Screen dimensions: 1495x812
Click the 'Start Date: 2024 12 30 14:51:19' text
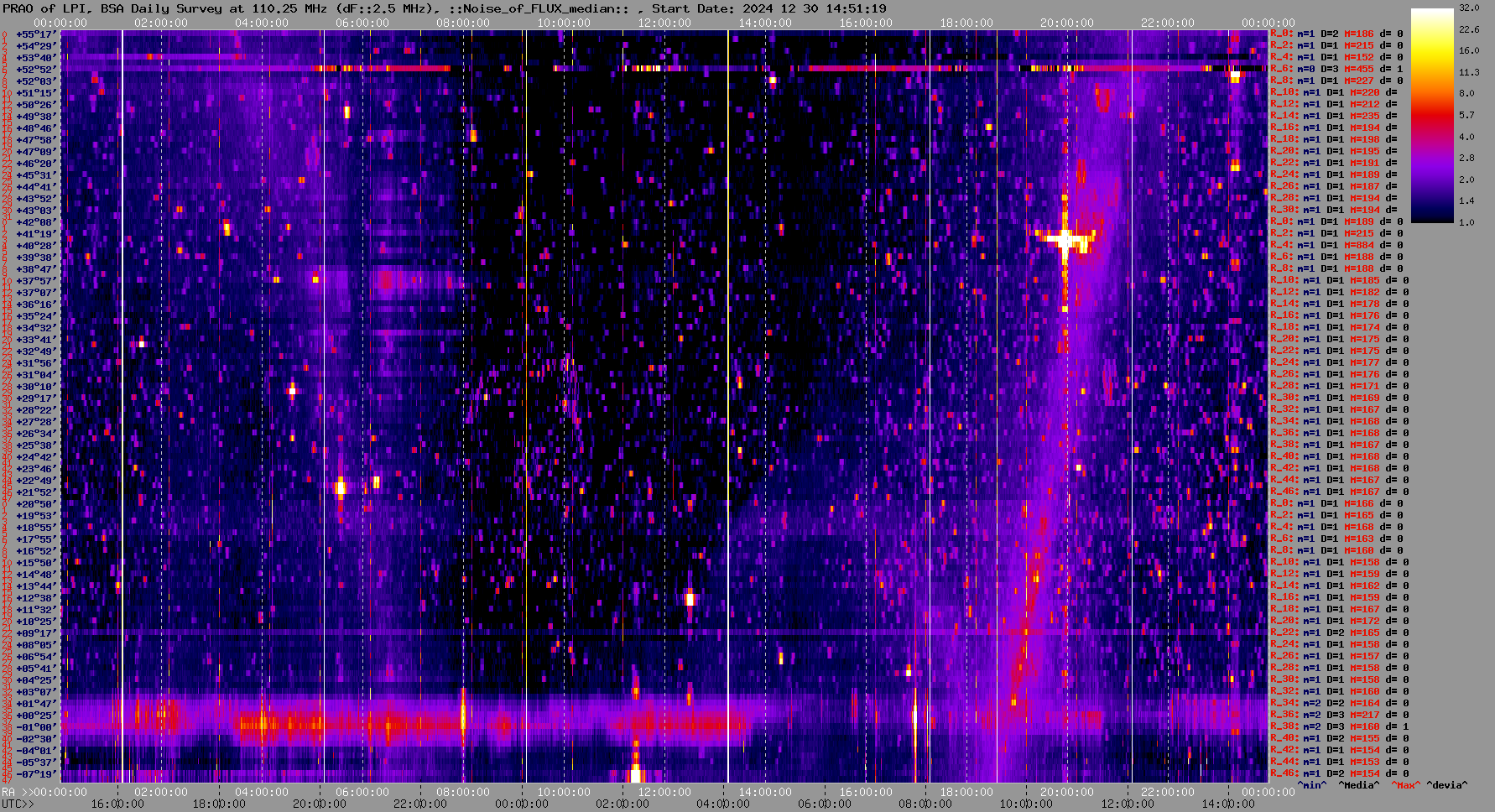(x=768, y=8)
